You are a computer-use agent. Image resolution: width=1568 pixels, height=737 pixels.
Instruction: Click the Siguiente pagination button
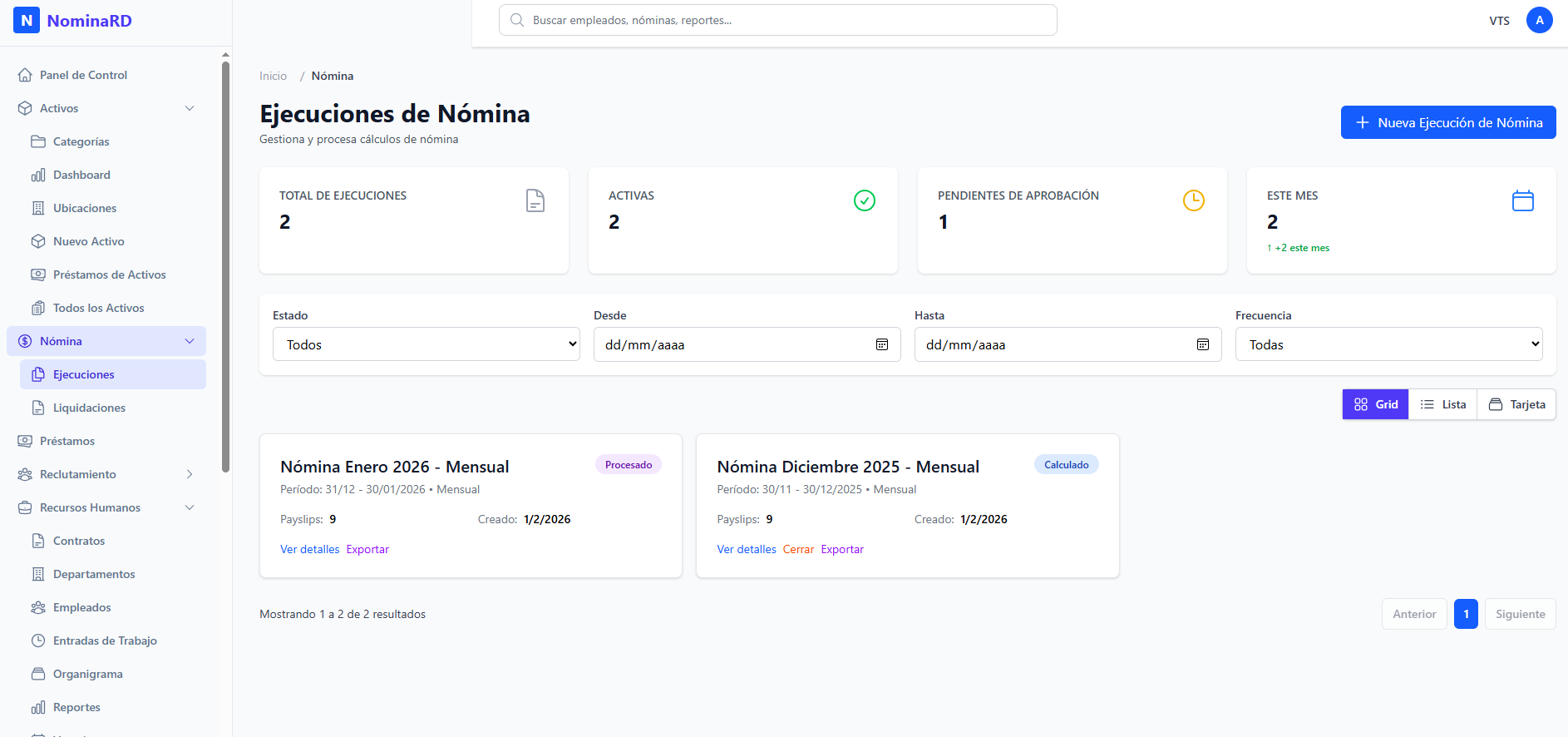coord(1521,614)
